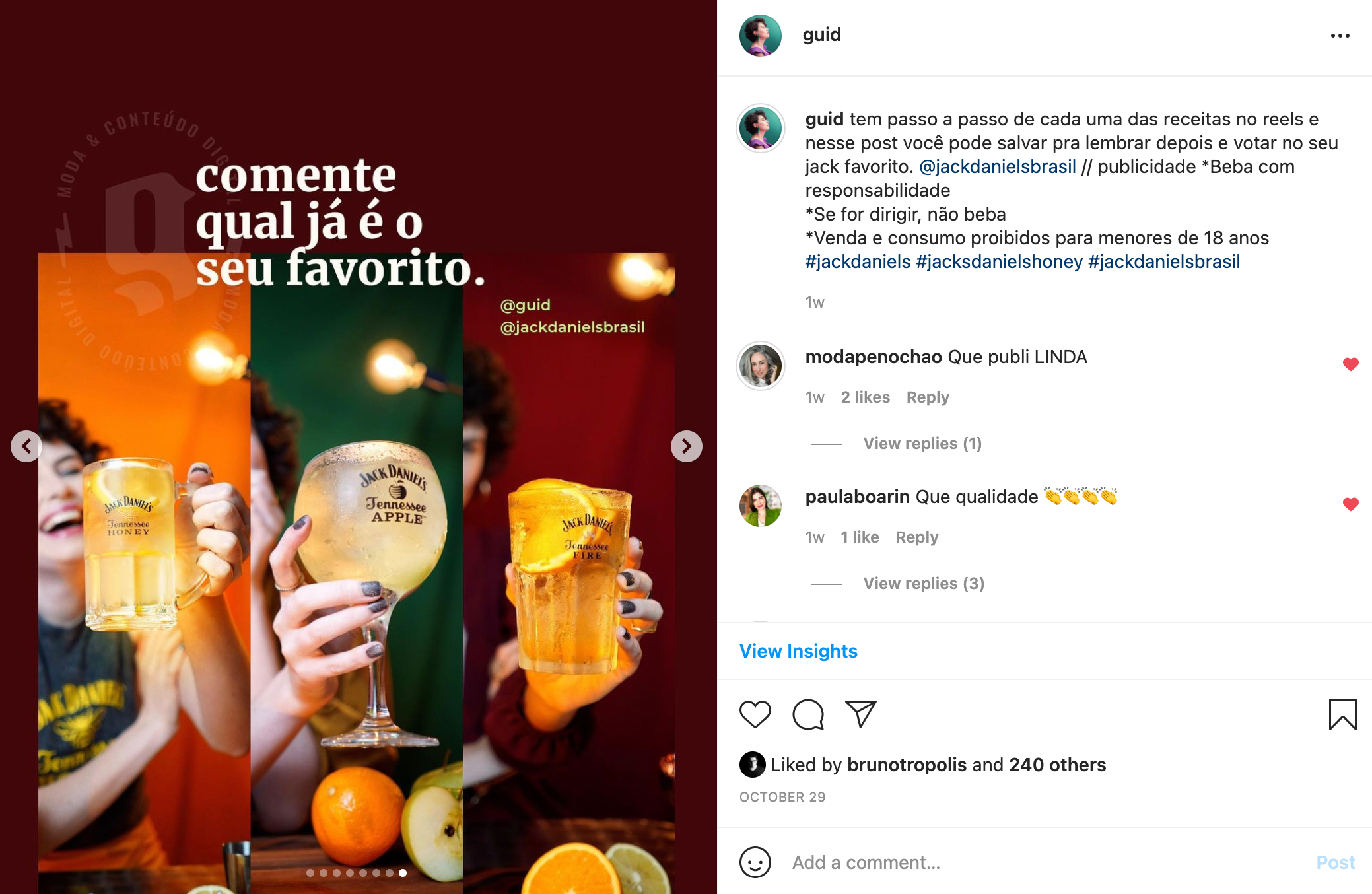1372x894 pixels.
Task: Unlike paulaboarin's comment heart
Action: point(1350,504)
